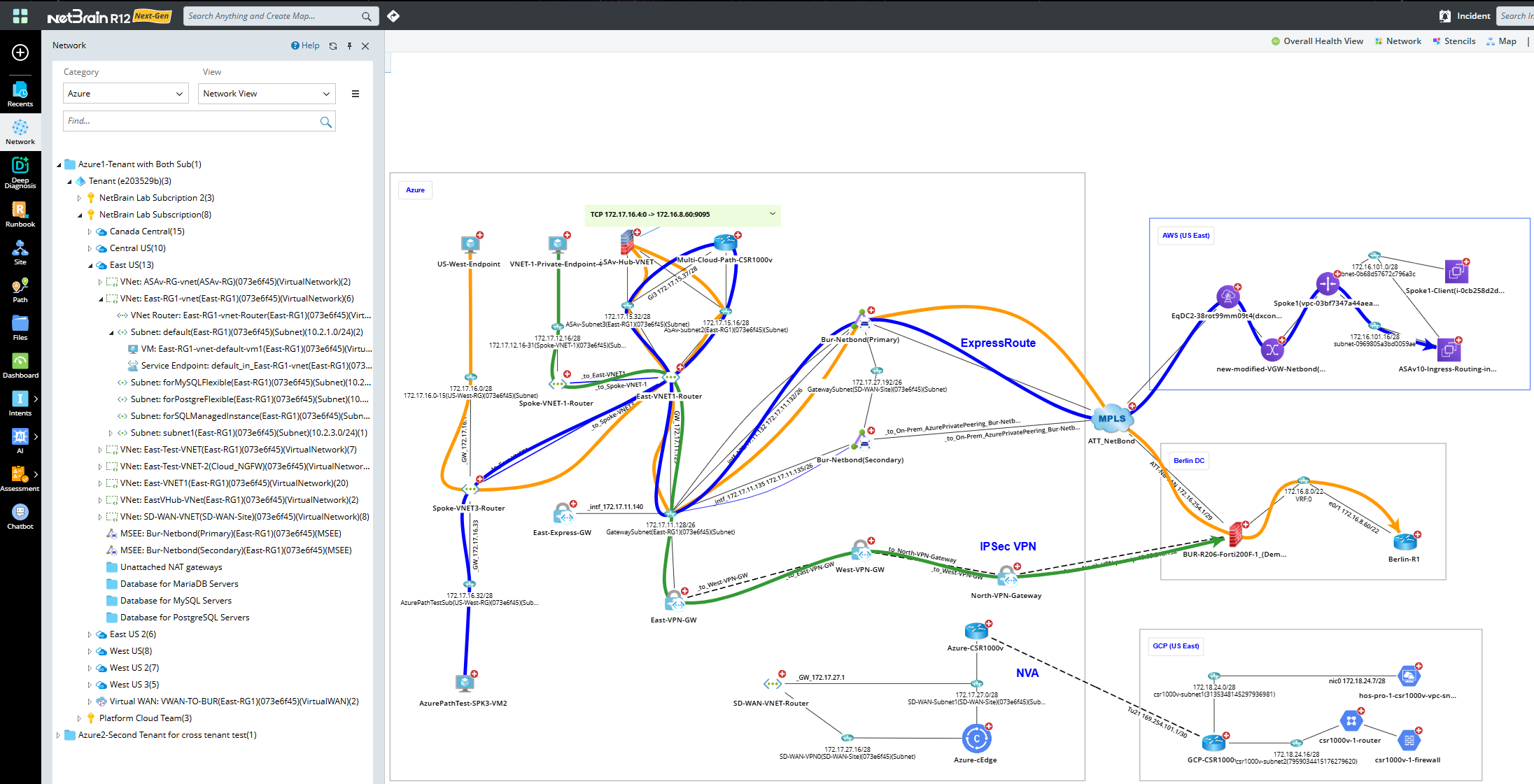The width and height of the screenshot is (1534, 784).
Task: Expand NetBrain Lab Subcription 2
Action: (79, 199)
